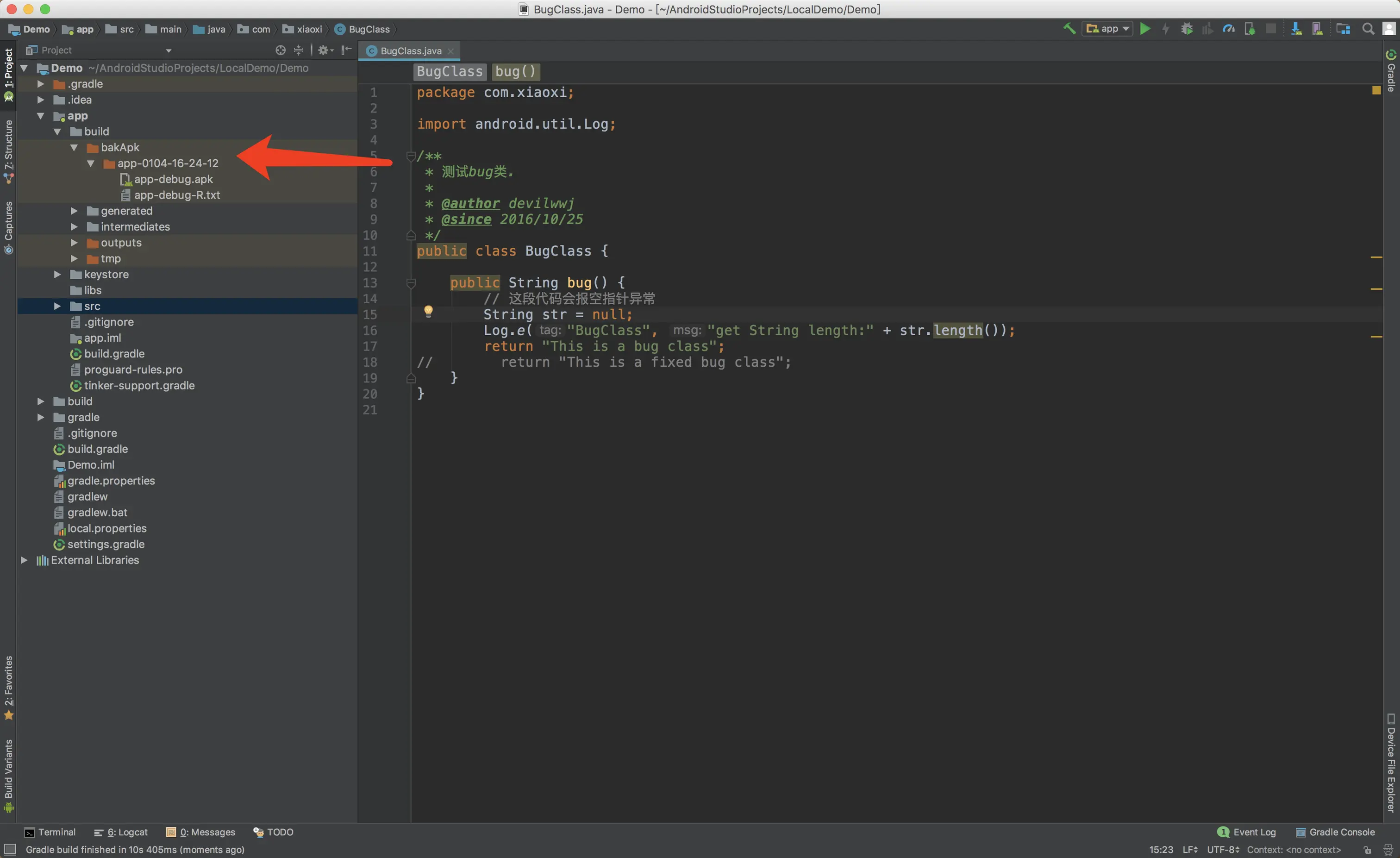Open the Structure side tab

pyautogui.click(x=8, y=152)
